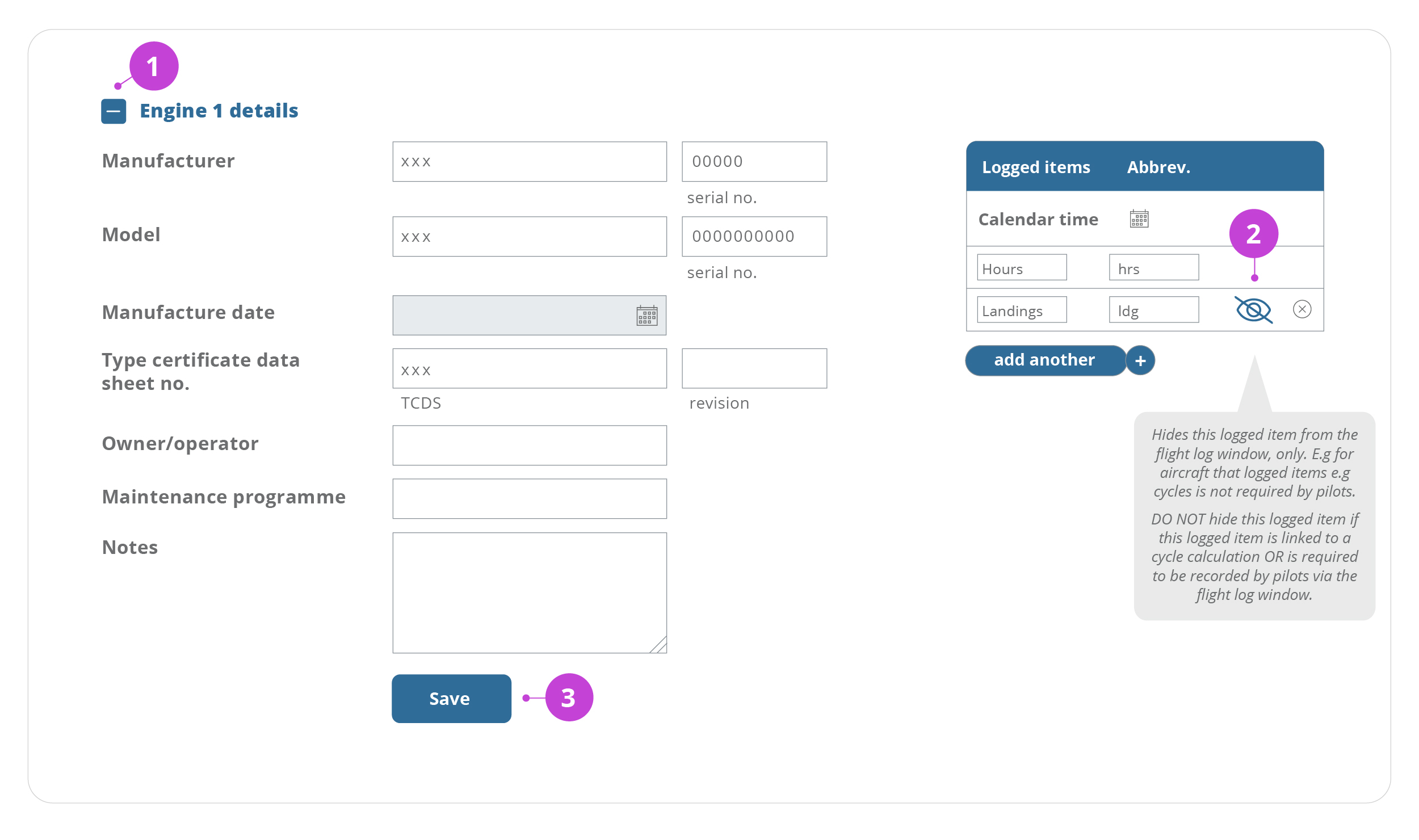Click the Model name input
This screenshot has width=1419, height=840.
point(529,237)
